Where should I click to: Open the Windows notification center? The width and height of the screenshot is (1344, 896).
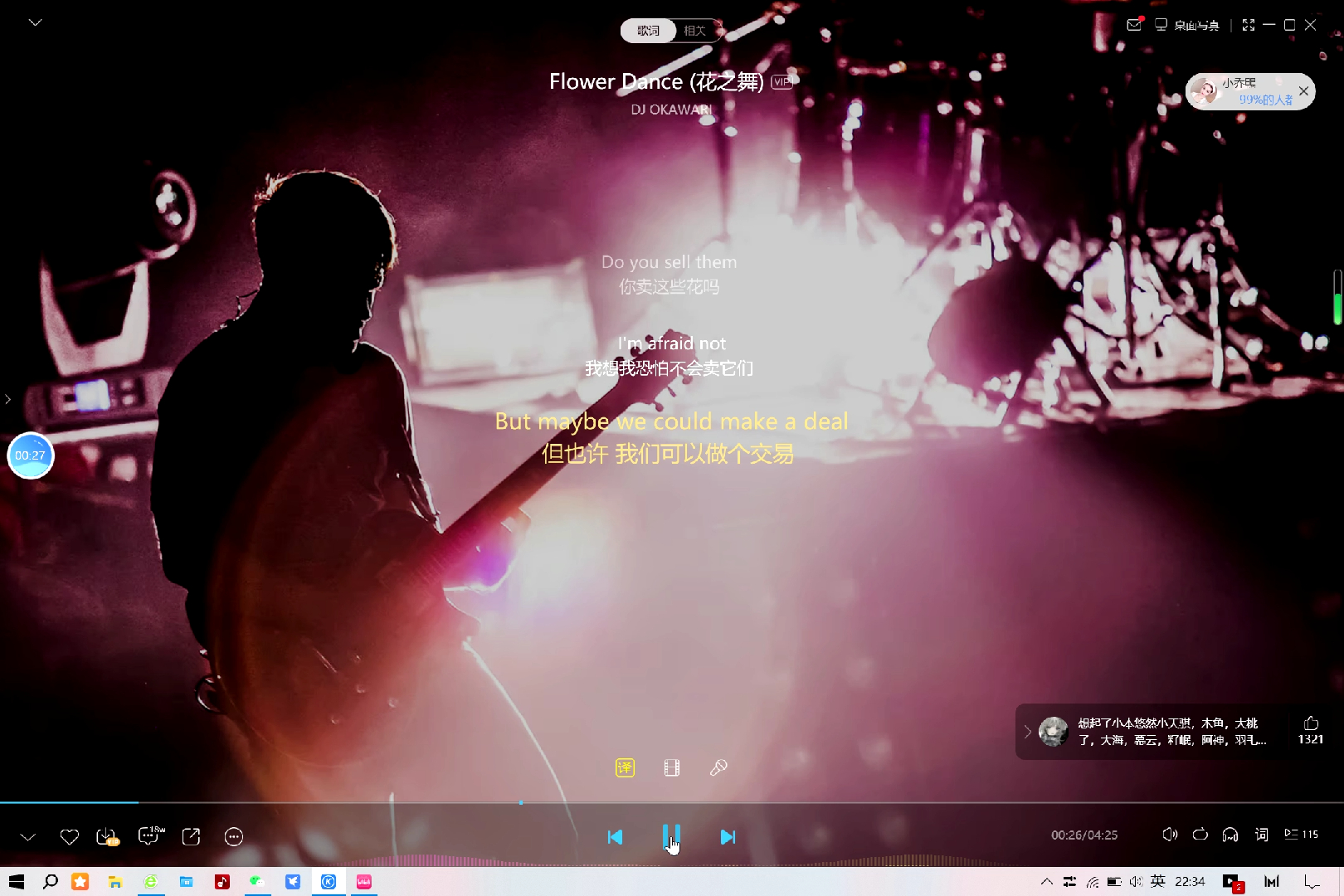click(x=1312, y=882)
